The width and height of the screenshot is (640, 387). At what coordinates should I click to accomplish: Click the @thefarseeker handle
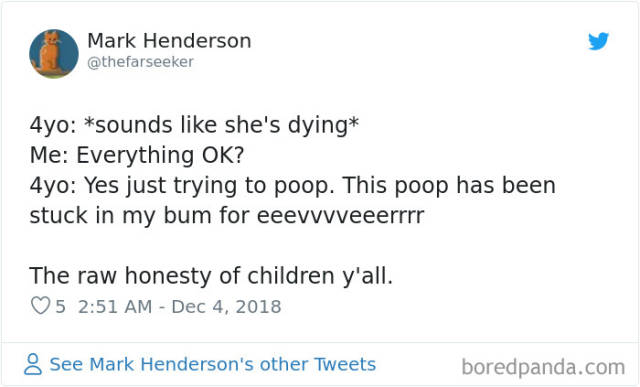click(x=140, y=62)
